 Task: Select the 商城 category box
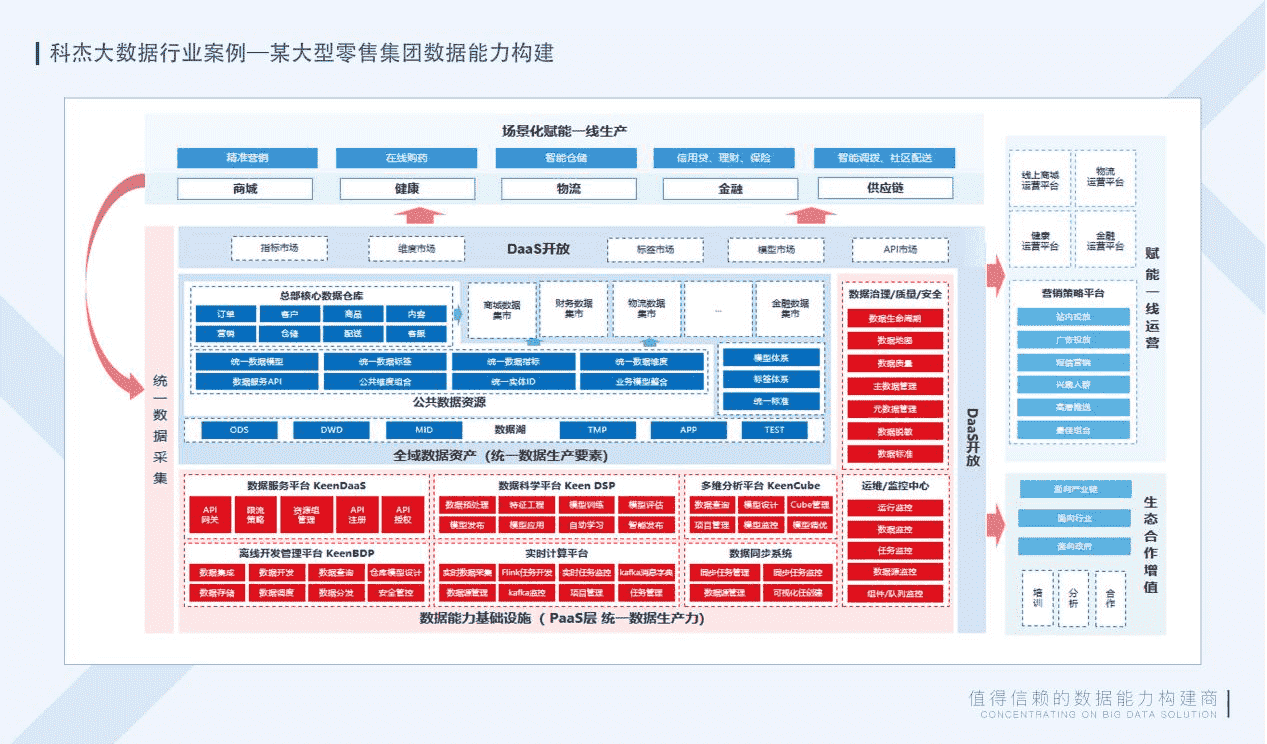click(x=245, y=189)
